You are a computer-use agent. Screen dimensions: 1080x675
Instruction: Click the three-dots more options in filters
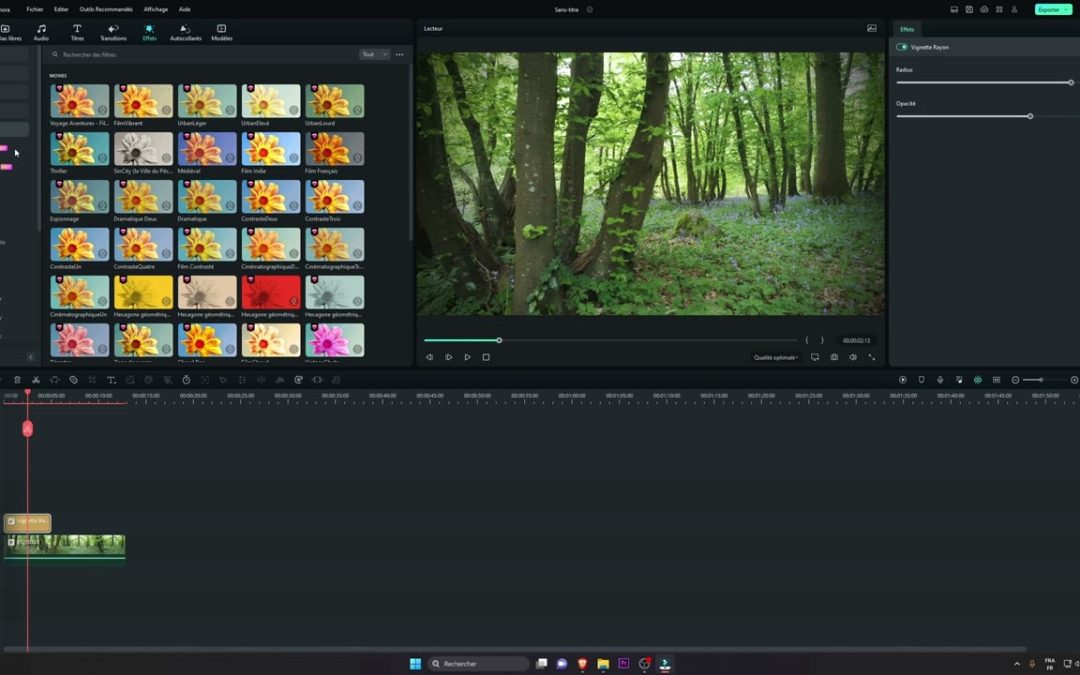coord(399,54)
